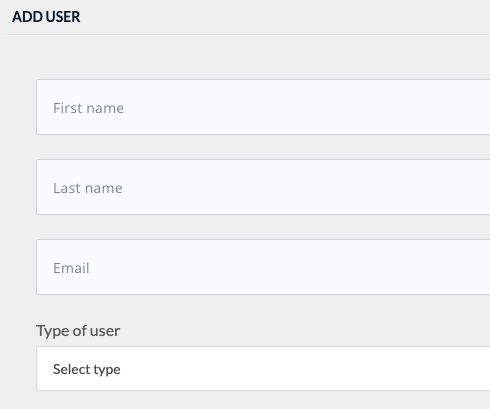Click the ADD USER heading
Viewport: 490px width, 409px height.
tap(46, 17)
